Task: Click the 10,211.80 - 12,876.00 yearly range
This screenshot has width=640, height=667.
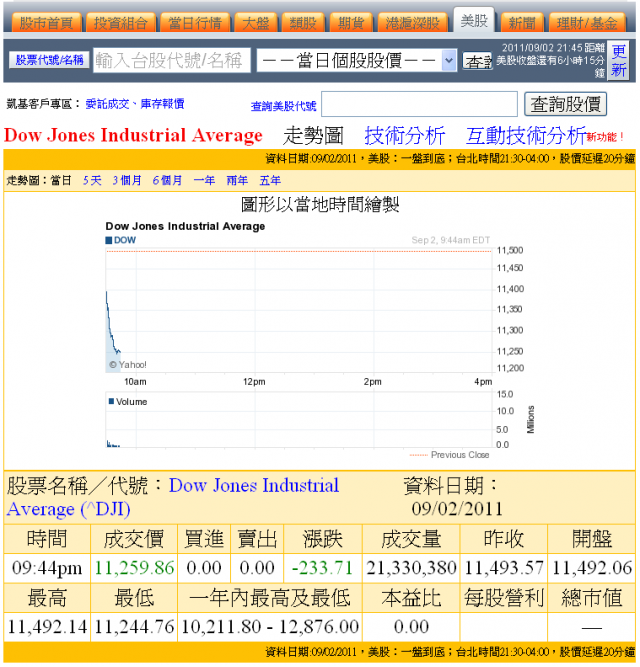Action: pos(270,627)
